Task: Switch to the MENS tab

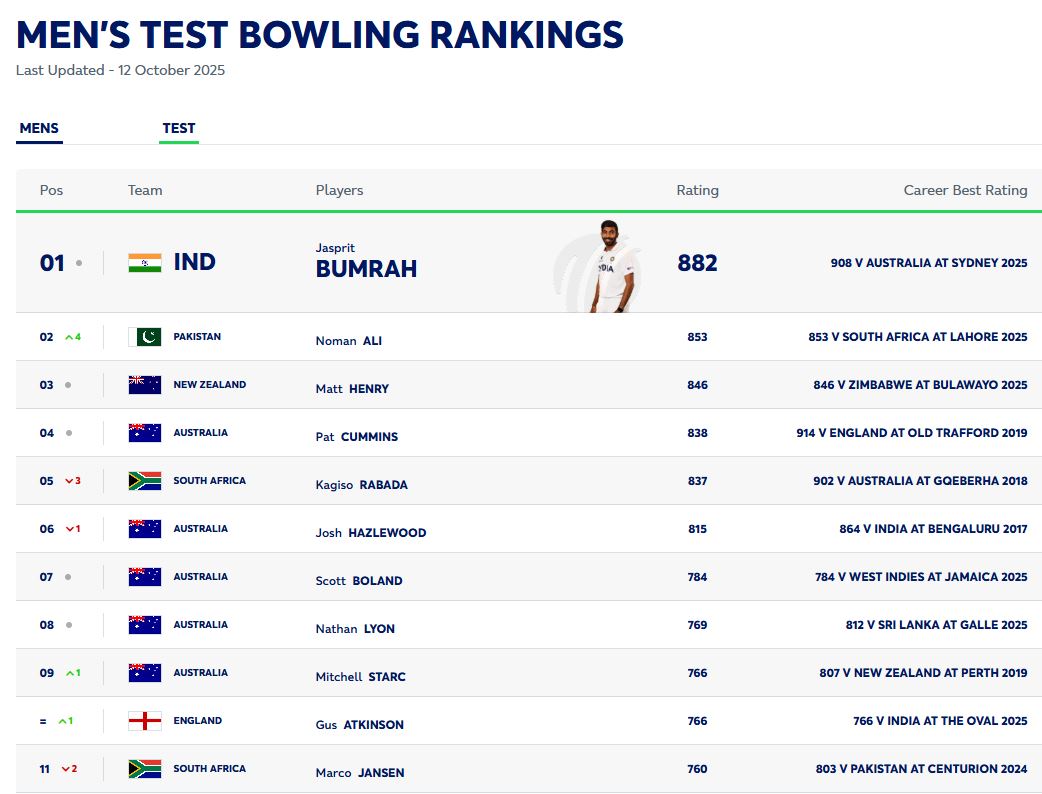Action: pos(39,128)
